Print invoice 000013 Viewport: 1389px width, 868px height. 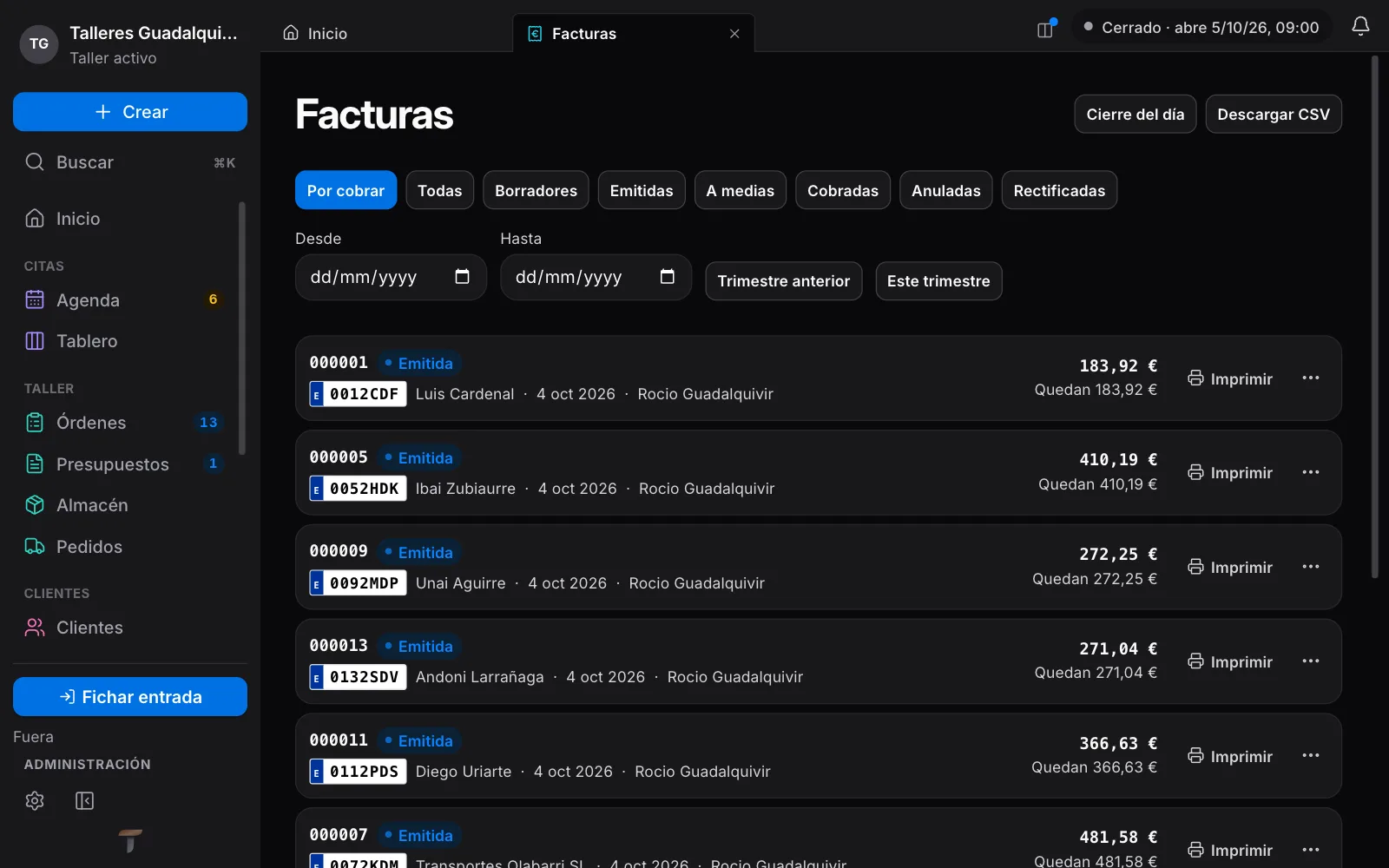pyautogui.click(x=1230, y=661)
